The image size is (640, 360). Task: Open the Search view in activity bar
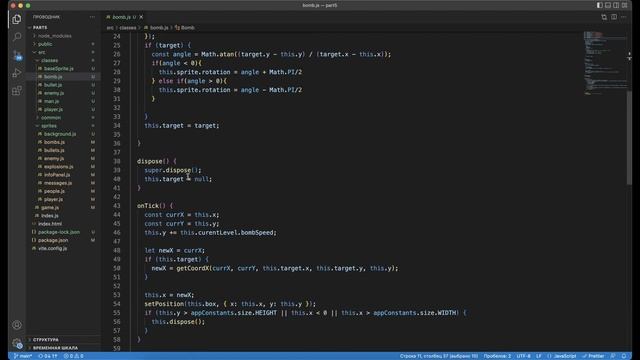click(17, 37)
